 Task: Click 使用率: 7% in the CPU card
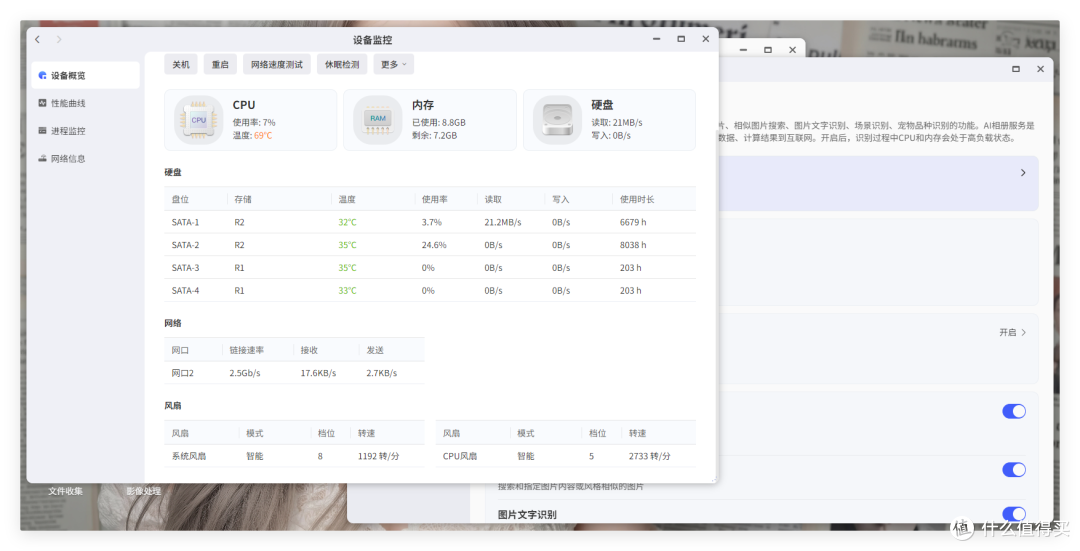(x=254, y=123)
